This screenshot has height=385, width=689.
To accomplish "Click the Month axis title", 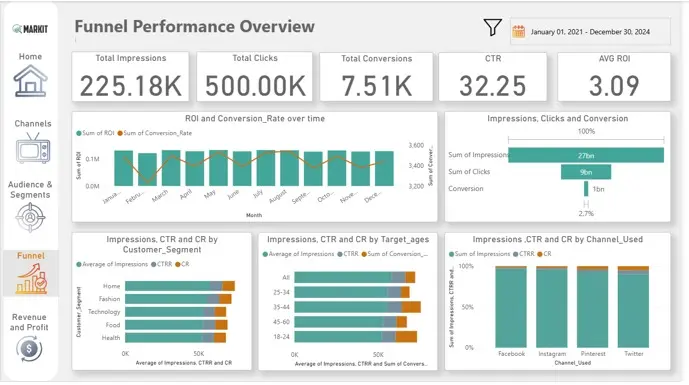I will [254, 215].
